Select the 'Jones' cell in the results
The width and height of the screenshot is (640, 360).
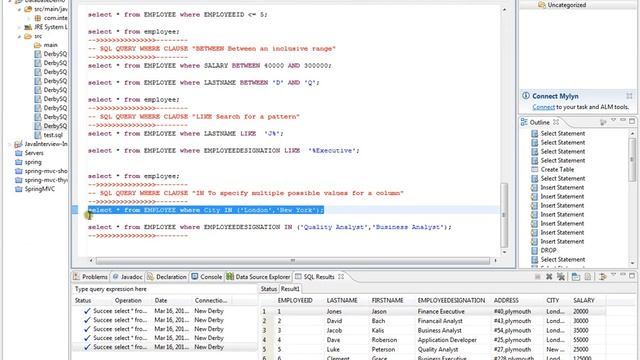point(334,311)
